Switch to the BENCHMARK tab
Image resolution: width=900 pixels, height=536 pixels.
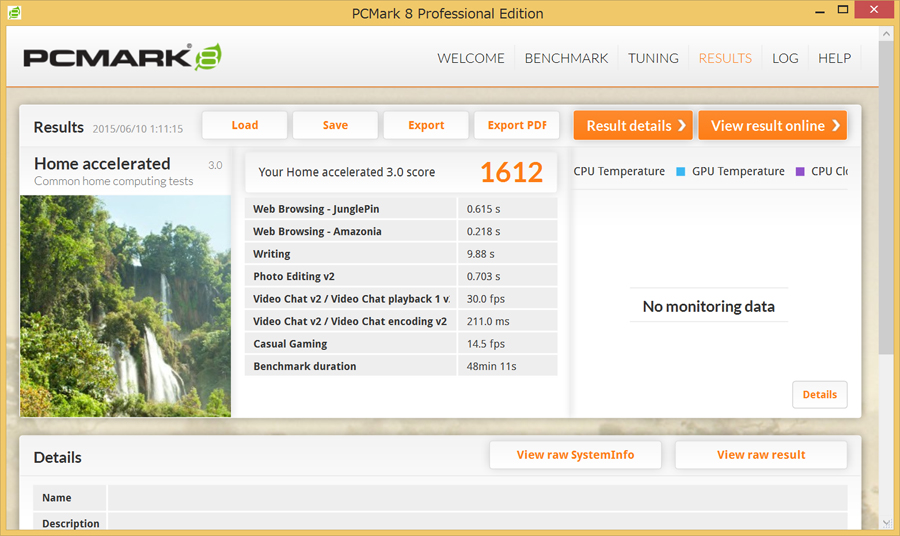click(566, 58)
